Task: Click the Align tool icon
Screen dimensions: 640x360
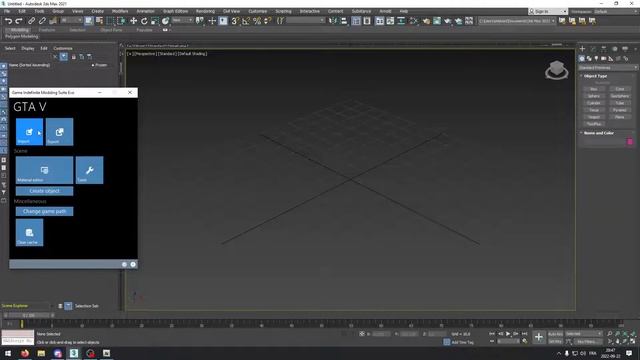Action: click(x=344, y=21)
